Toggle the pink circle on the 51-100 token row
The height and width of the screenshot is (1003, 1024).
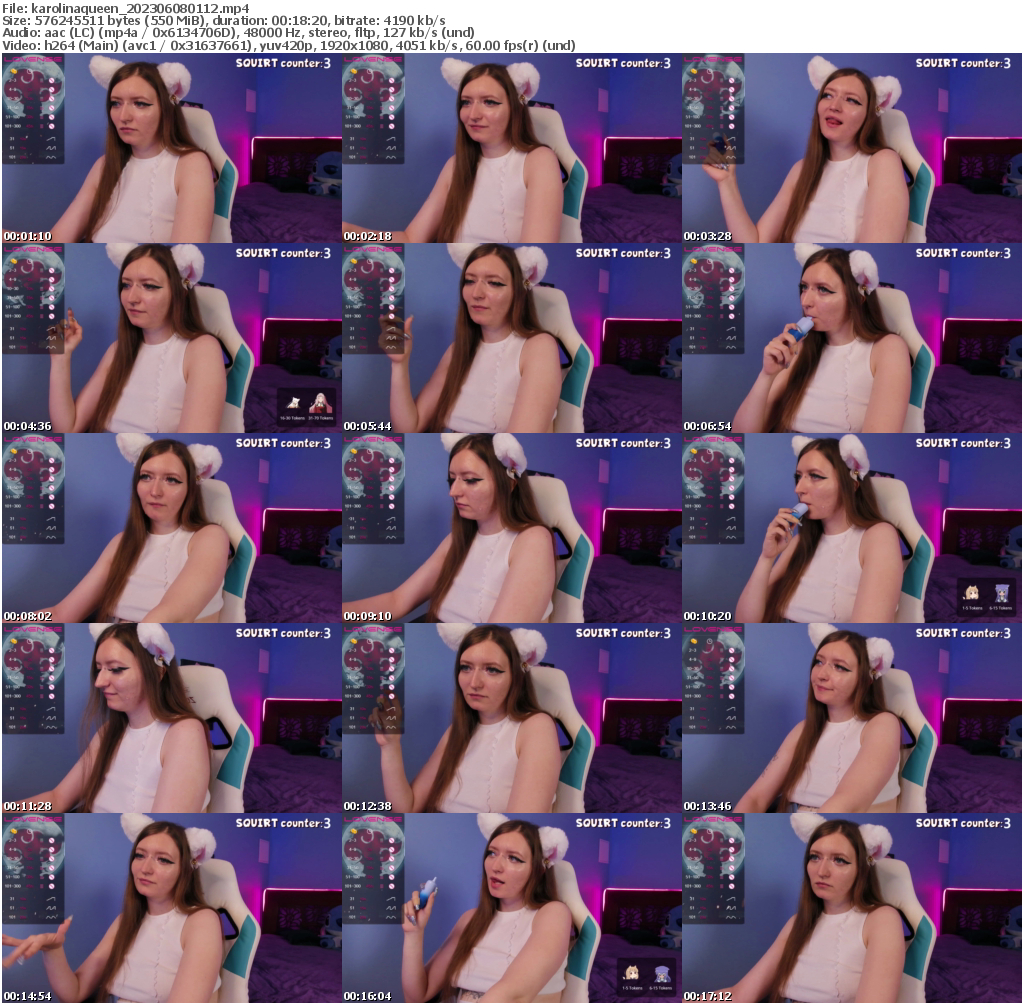point(52,117)
